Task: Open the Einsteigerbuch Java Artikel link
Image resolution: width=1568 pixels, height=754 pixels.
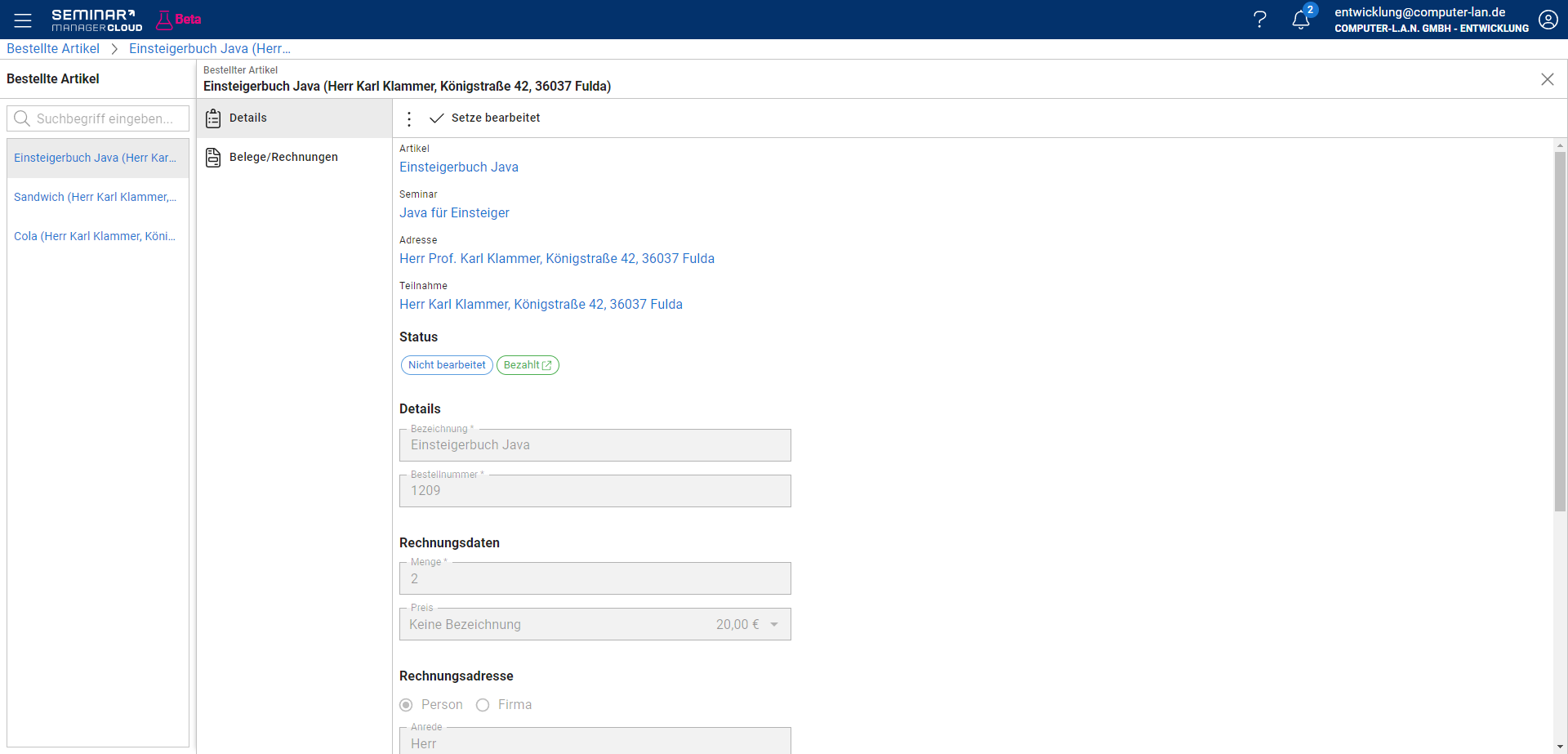Action: (x=459, y=167)
